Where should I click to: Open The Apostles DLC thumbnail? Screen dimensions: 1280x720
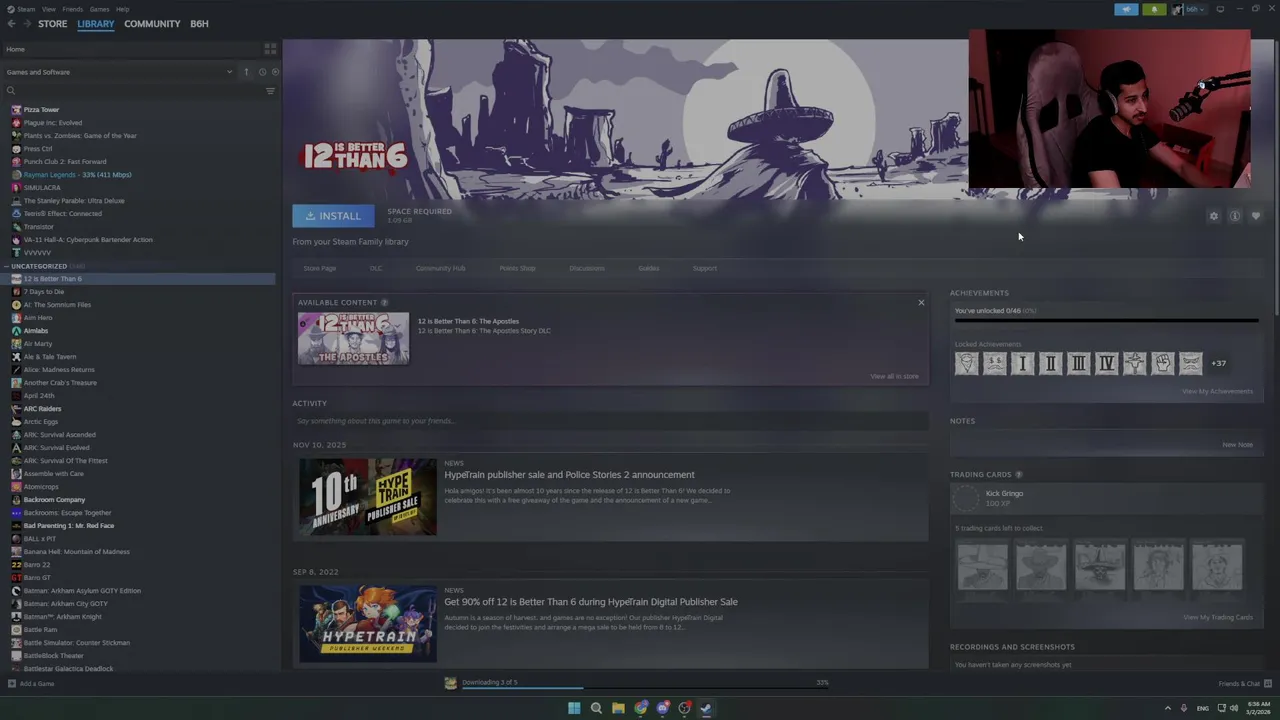(353, 338)
